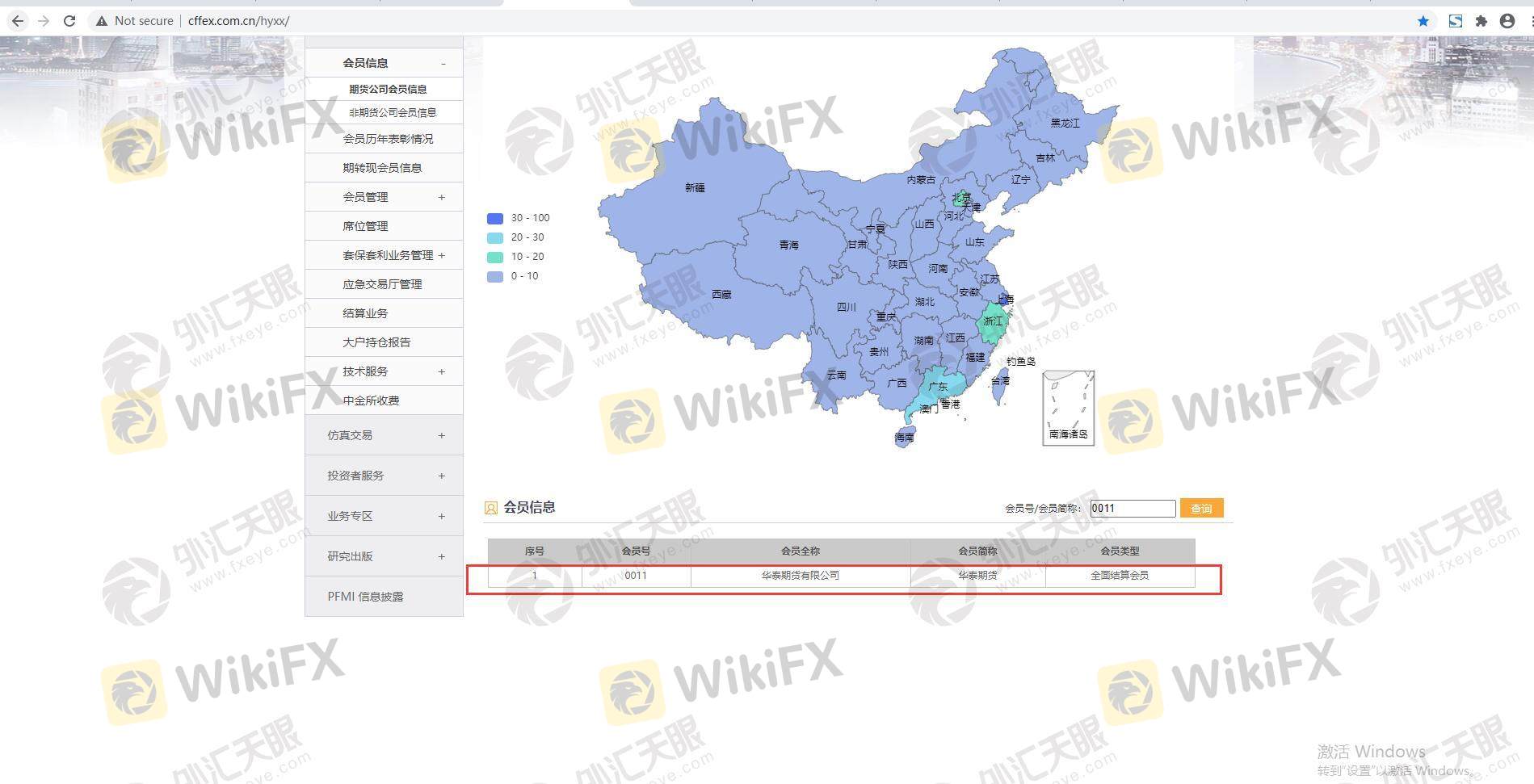Expand the 技术服务 section plus sign
This screenshot has height=784, width=1534.
(x=441, y=371)
